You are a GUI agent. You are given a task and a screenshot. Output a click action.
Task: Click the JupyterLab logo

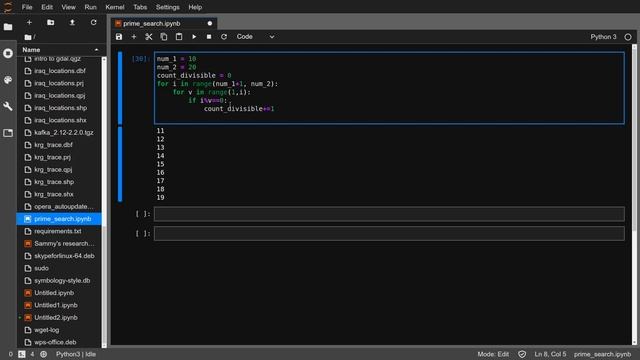pos(8,7)
